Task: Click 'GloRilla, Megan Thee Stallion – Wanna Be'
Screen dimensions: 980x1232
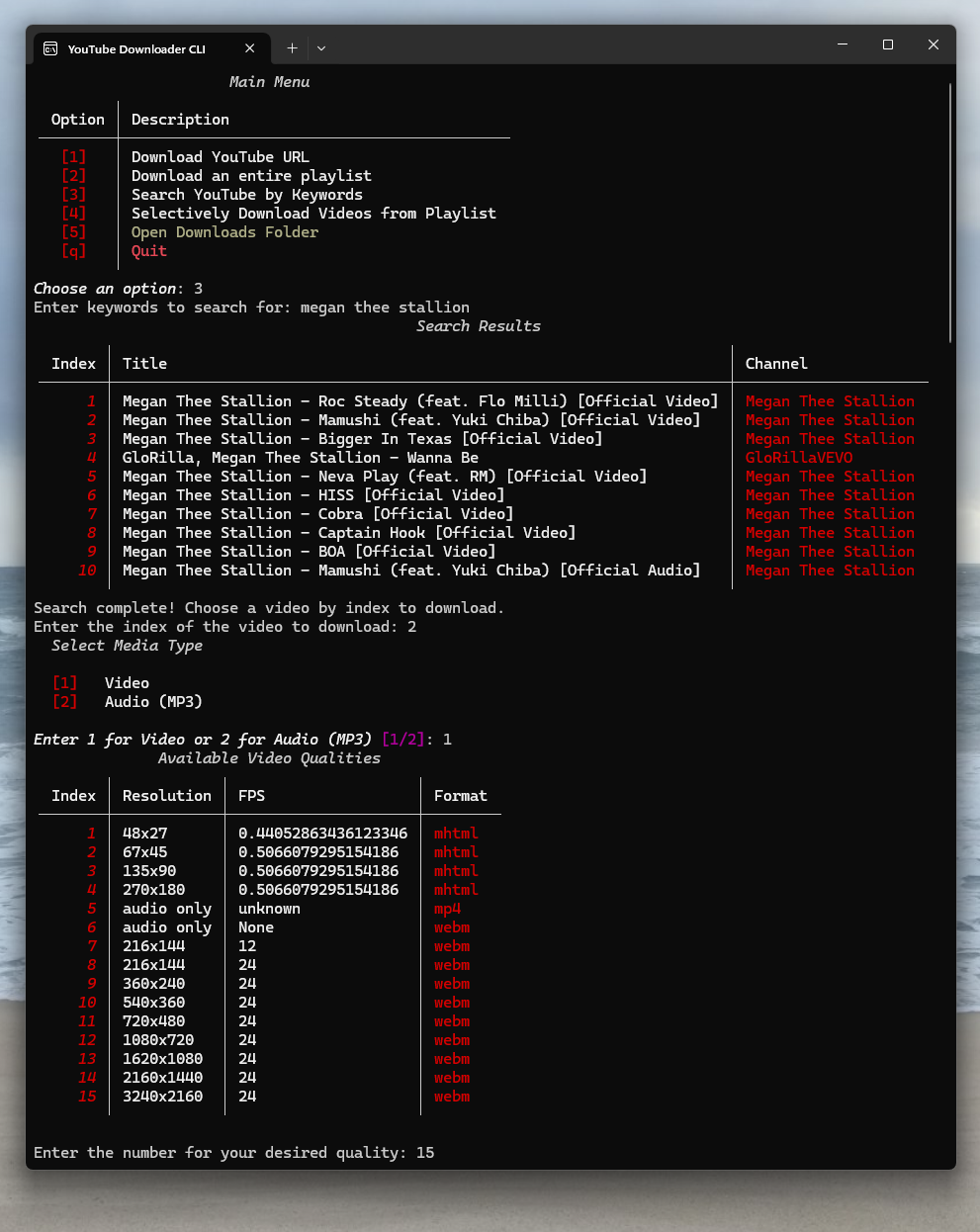Action: coord(301,458)
